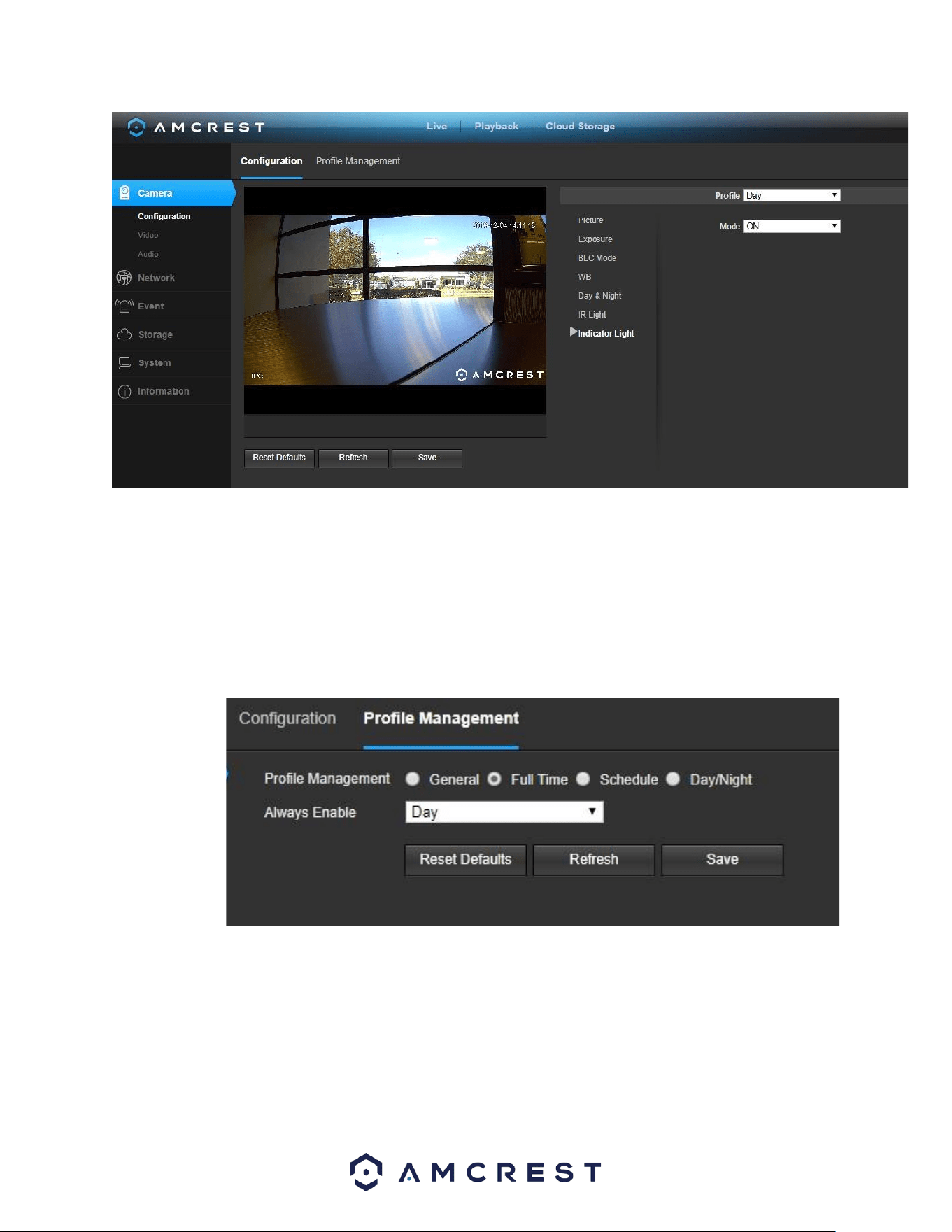Click Save below the camera preview

(x=427, y=458)
